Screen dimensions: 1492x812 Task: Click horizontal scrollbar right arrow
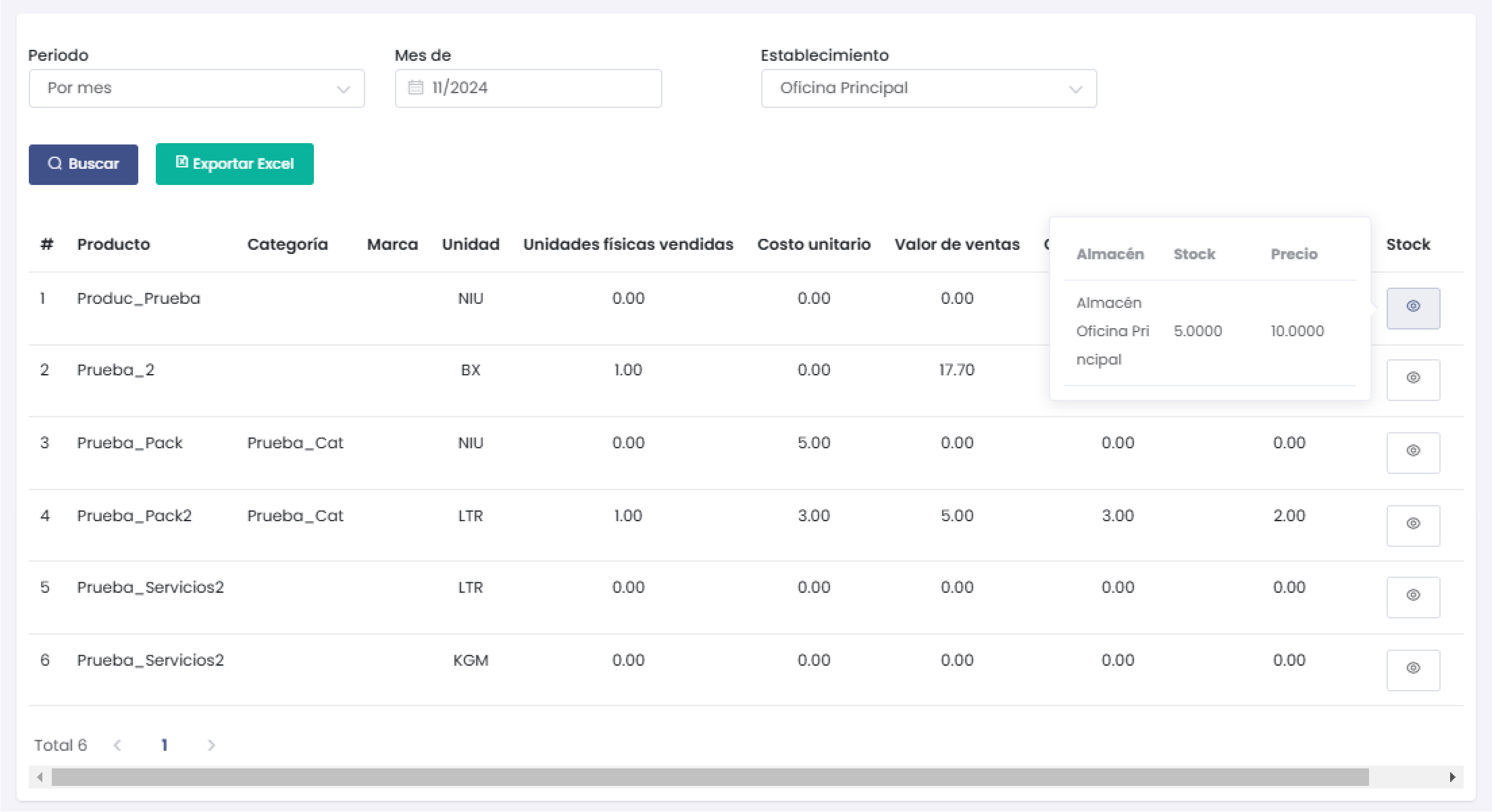coord(1452,777)
